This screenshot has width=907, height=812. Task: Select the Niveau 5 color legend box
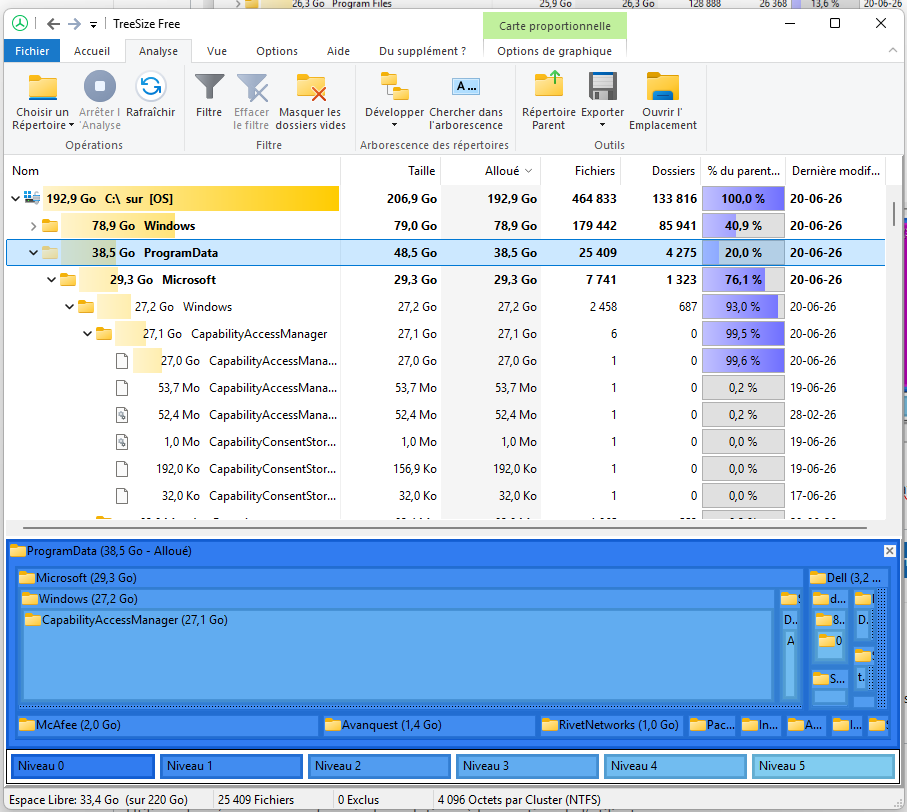click(823, 766)
